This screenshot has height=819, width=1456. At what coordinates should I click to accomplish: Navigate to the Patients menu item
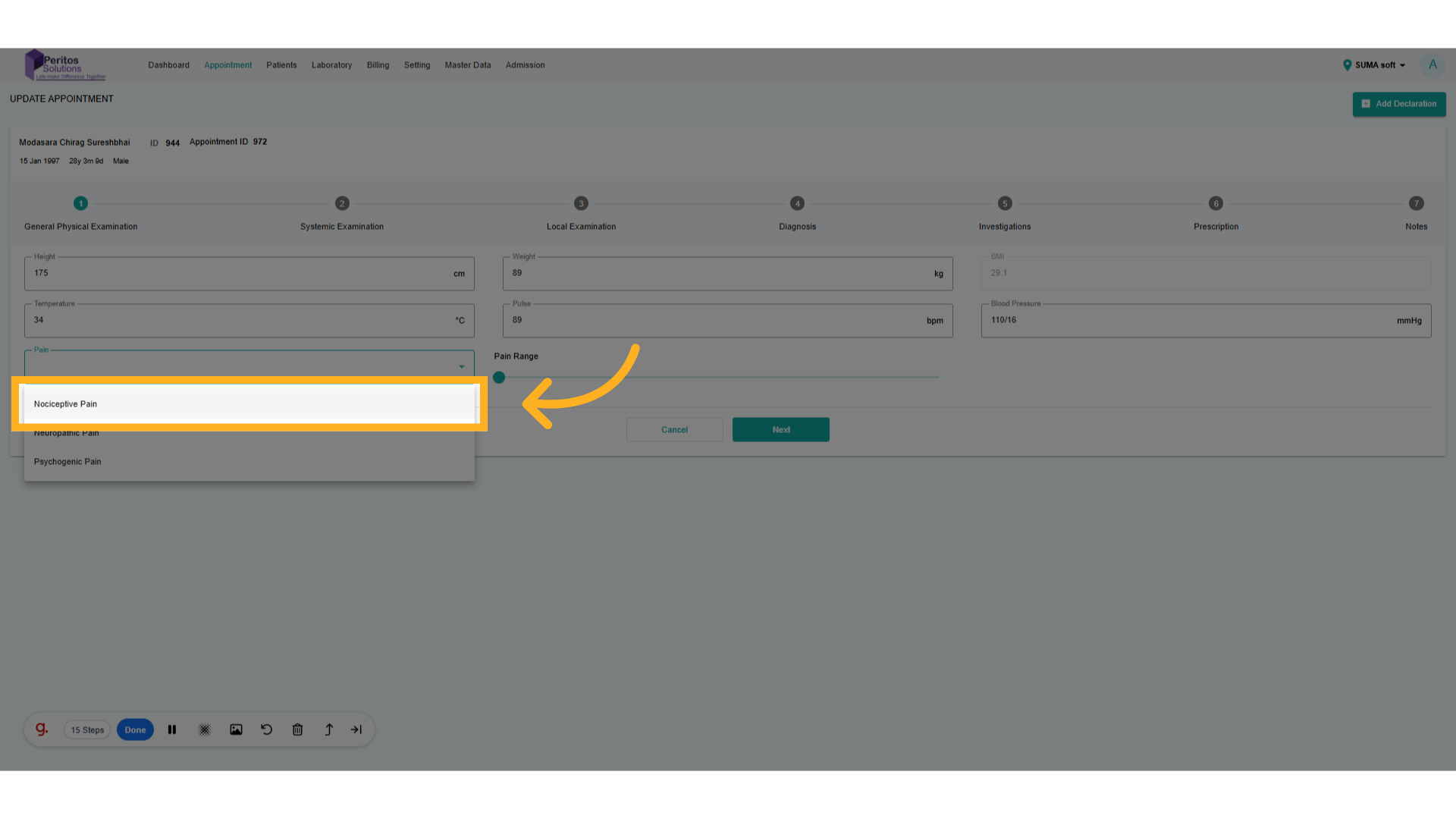point(281,65)
